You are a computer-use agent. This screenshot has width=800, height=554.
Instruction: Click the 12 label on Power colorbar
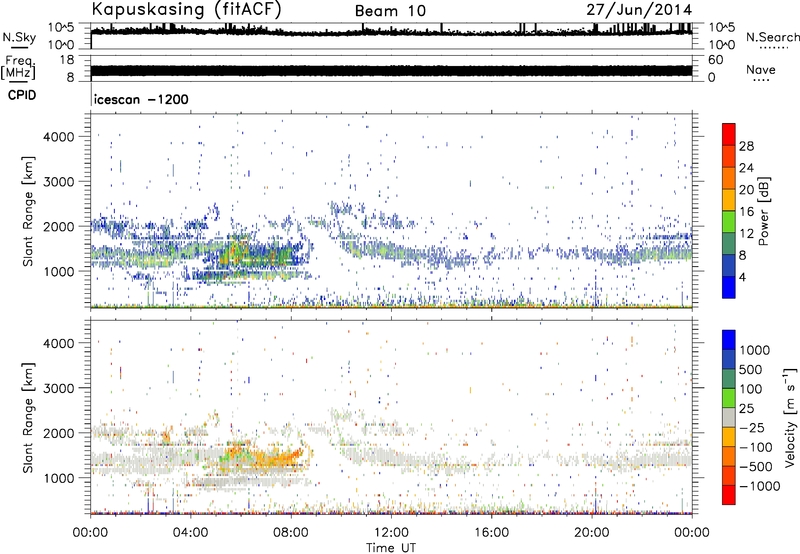746,234
